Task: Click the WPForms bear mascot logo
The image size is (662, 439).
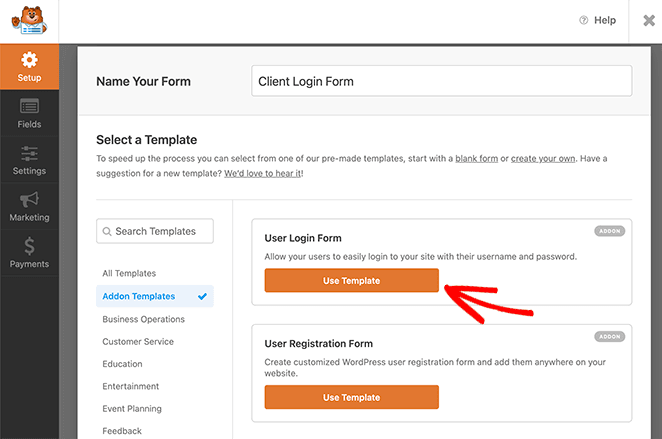Action: pos(29,21)
